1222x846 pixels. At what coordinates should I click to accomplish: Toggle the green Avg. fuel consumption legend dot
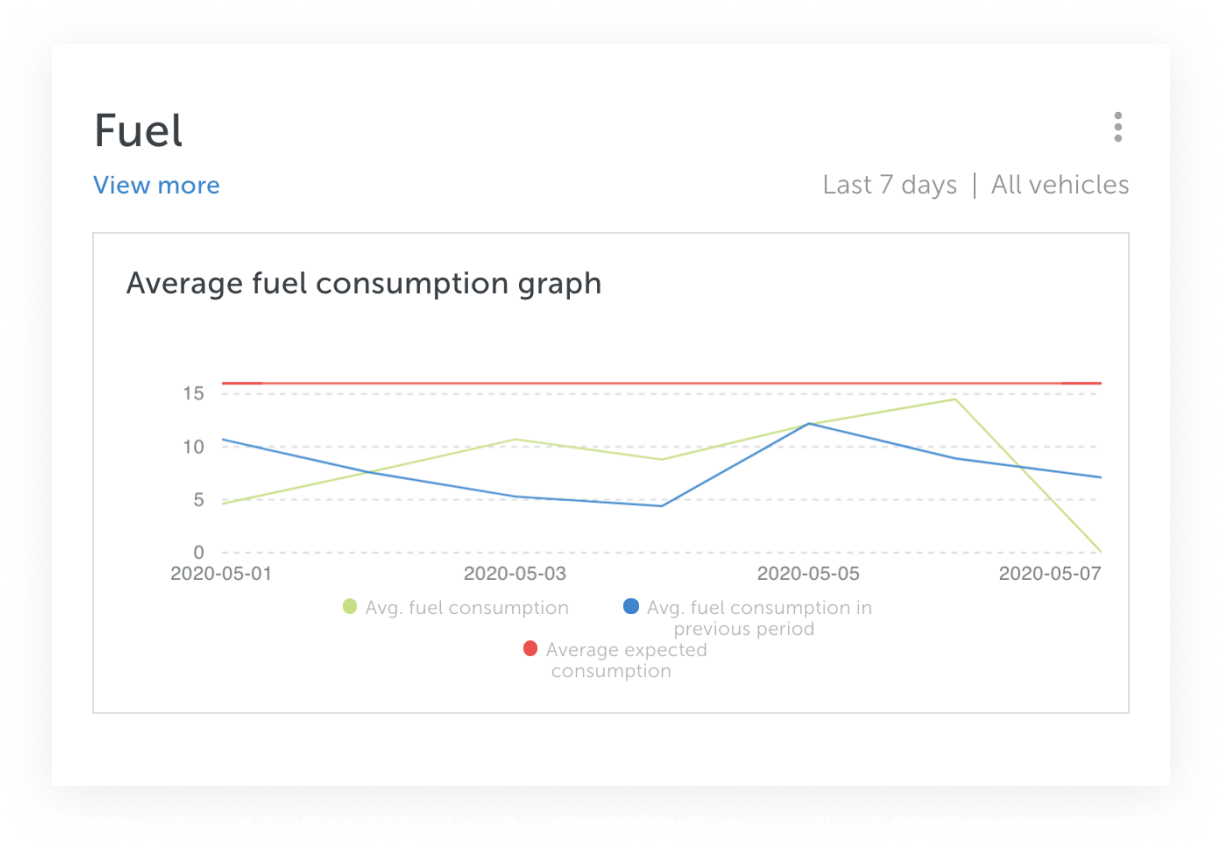[x=350, y=606]
